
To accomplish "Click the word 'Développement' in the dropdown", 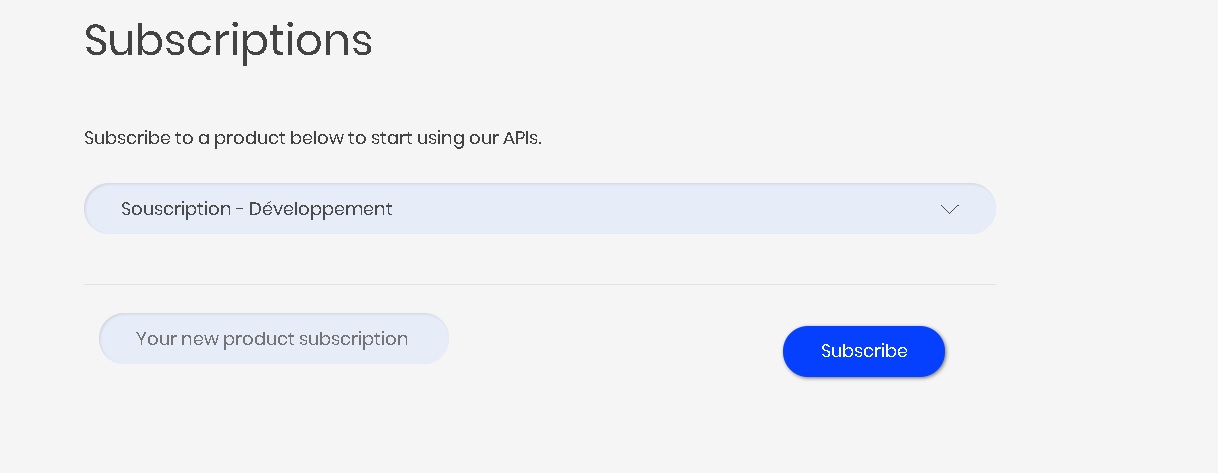I will tap(320, 209).
